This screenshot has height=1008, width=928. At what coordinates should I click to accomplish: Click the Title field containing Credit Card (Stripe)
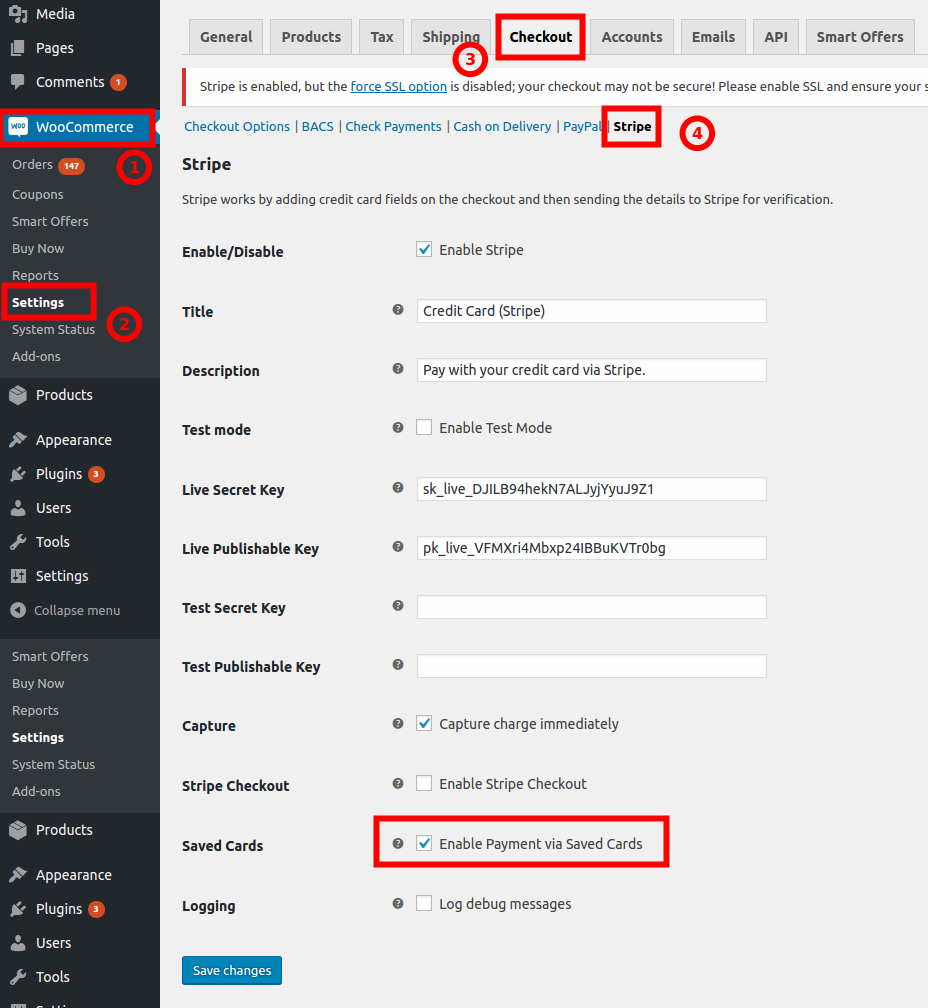591,311
